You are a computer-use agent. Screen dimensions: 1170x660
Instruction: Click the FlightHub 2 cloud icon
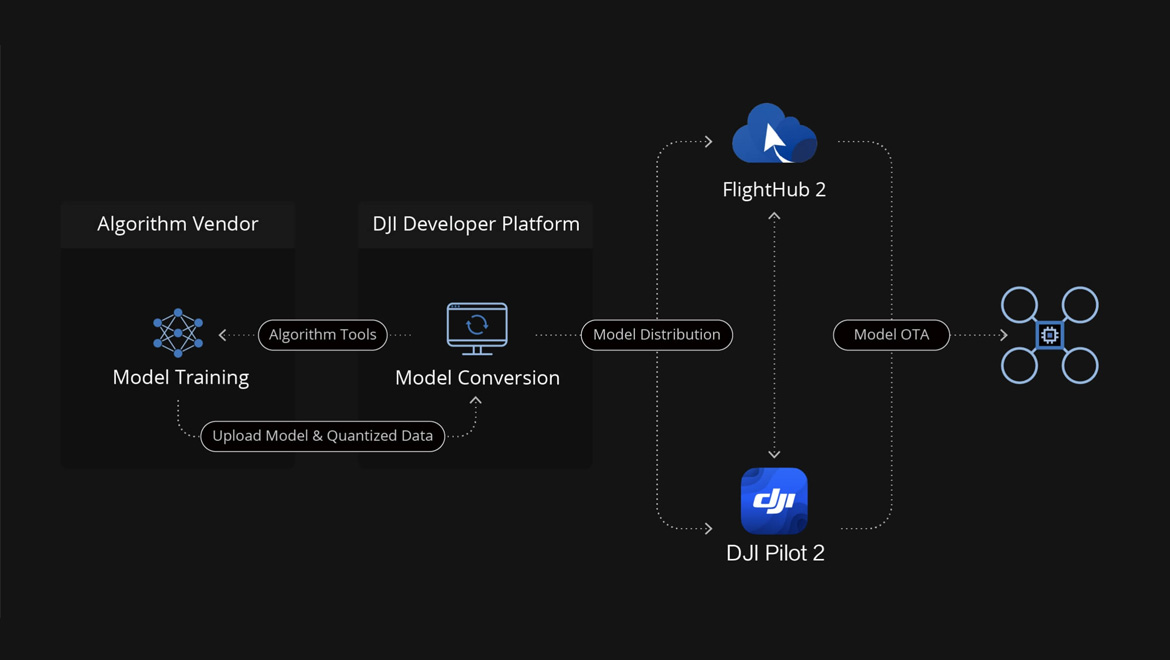(775, 133)
